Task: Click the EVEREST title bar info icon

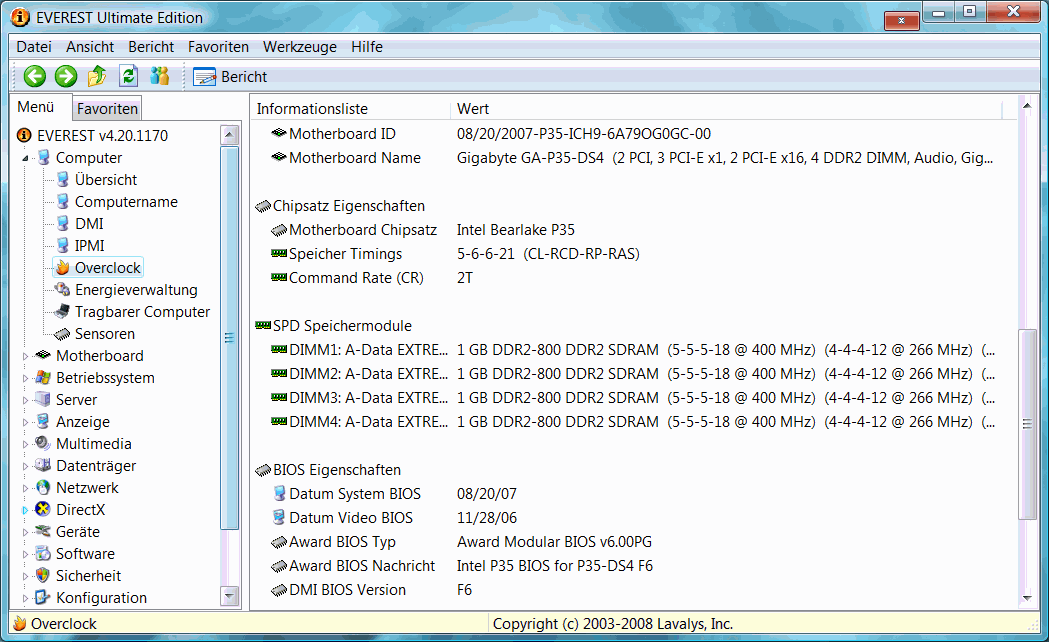Action: 20,17
